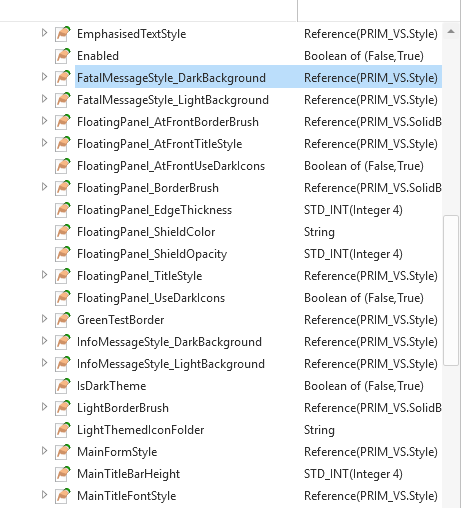Viewport: 463px width, 508px height.
Task: Expand the EmphasisedTextStyle node
Action: pos(44,33)
